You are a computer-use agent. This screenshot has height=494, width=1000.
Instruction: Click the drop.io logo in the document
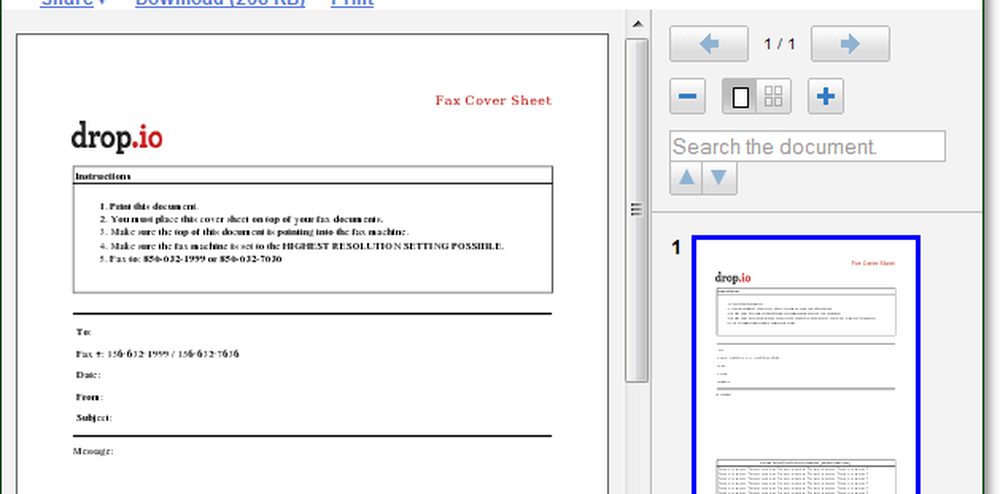tap(116, 137)
